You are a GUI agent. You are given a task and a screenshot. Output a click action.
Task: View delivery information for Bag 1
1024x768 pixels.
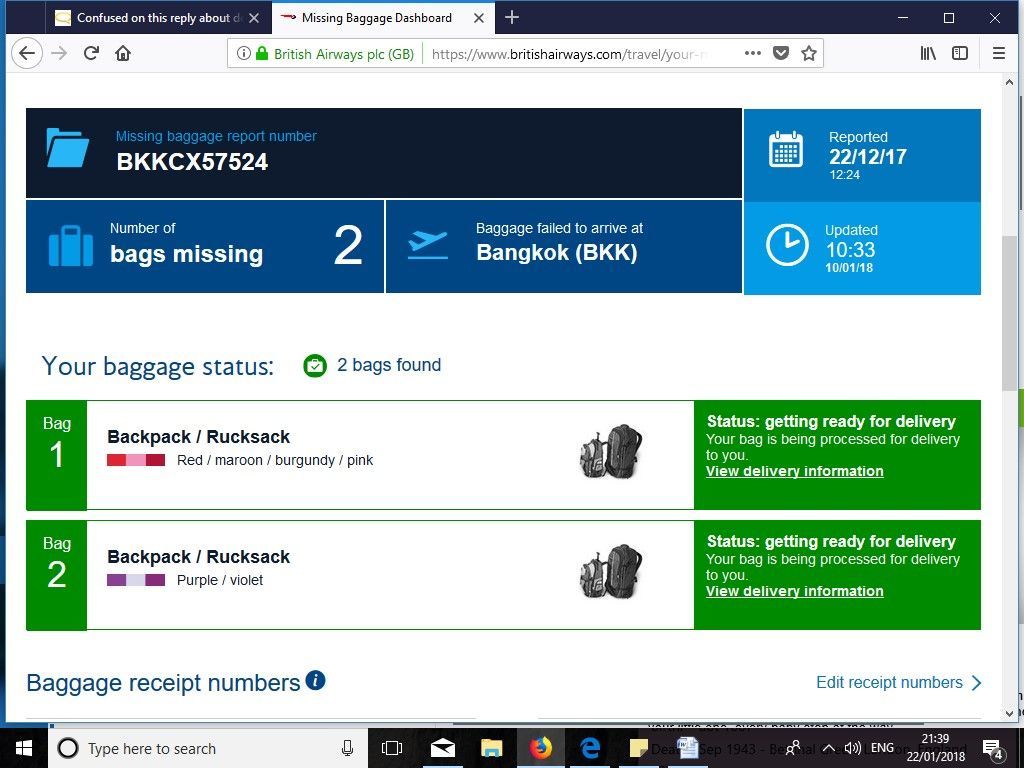tap(794, 471)
